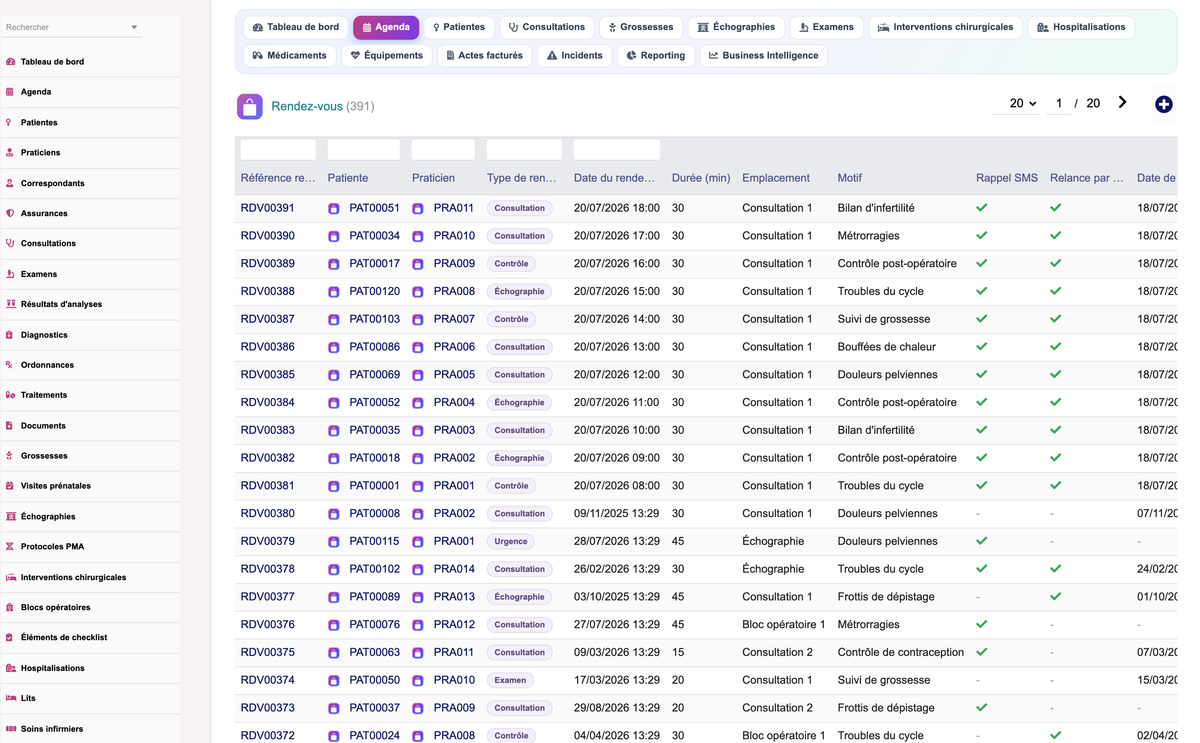Click Protocoles PMA hourglass icon in sidebar
The image size is (1200, 743).
[x=10, y=547]
